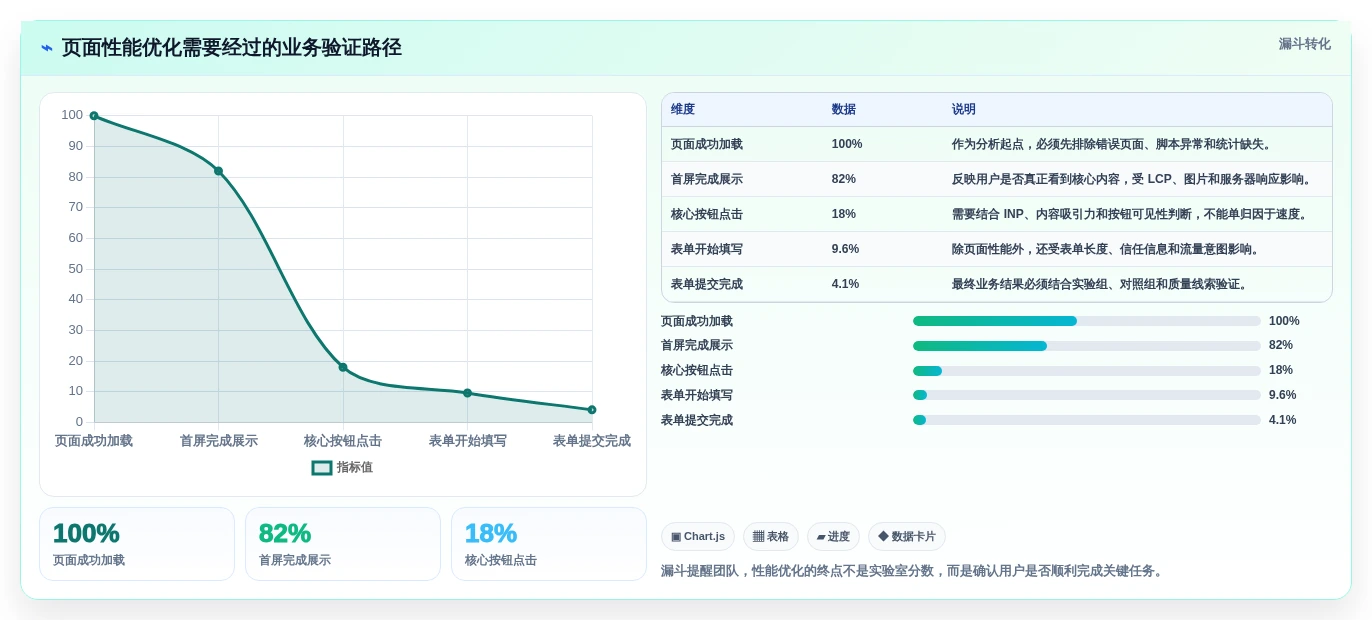Viewport: 1372px width, 620px height.
Task: Click the 4.1% value in the table
Action: (x=846, y=284)
